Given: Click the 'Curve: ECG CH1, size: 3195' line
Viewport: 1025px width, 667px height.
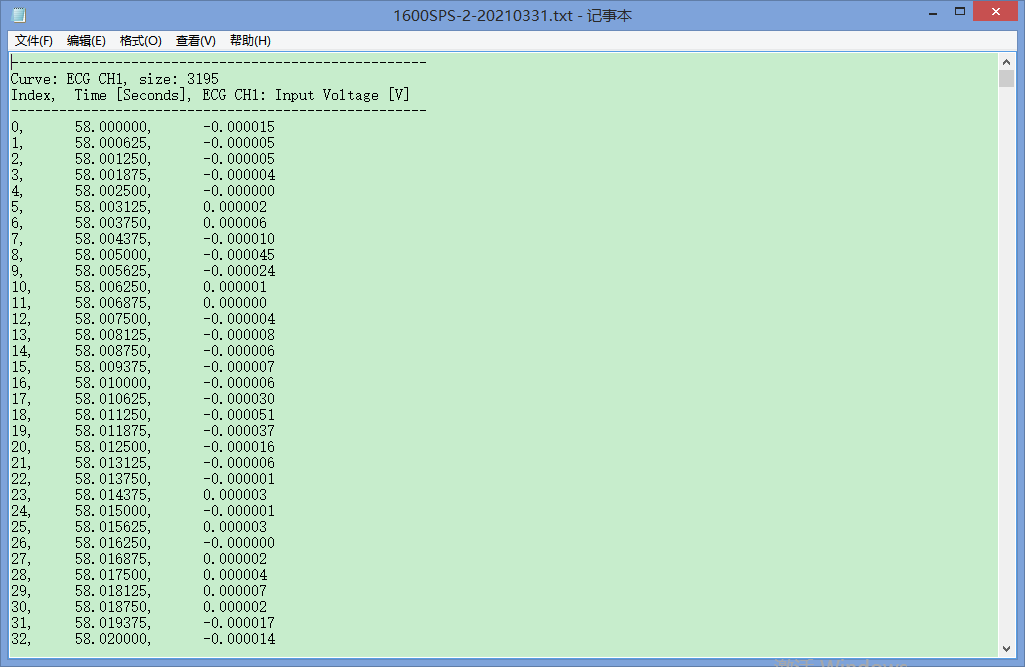Looking at the screenshot, I should click(x=115, y=79).
